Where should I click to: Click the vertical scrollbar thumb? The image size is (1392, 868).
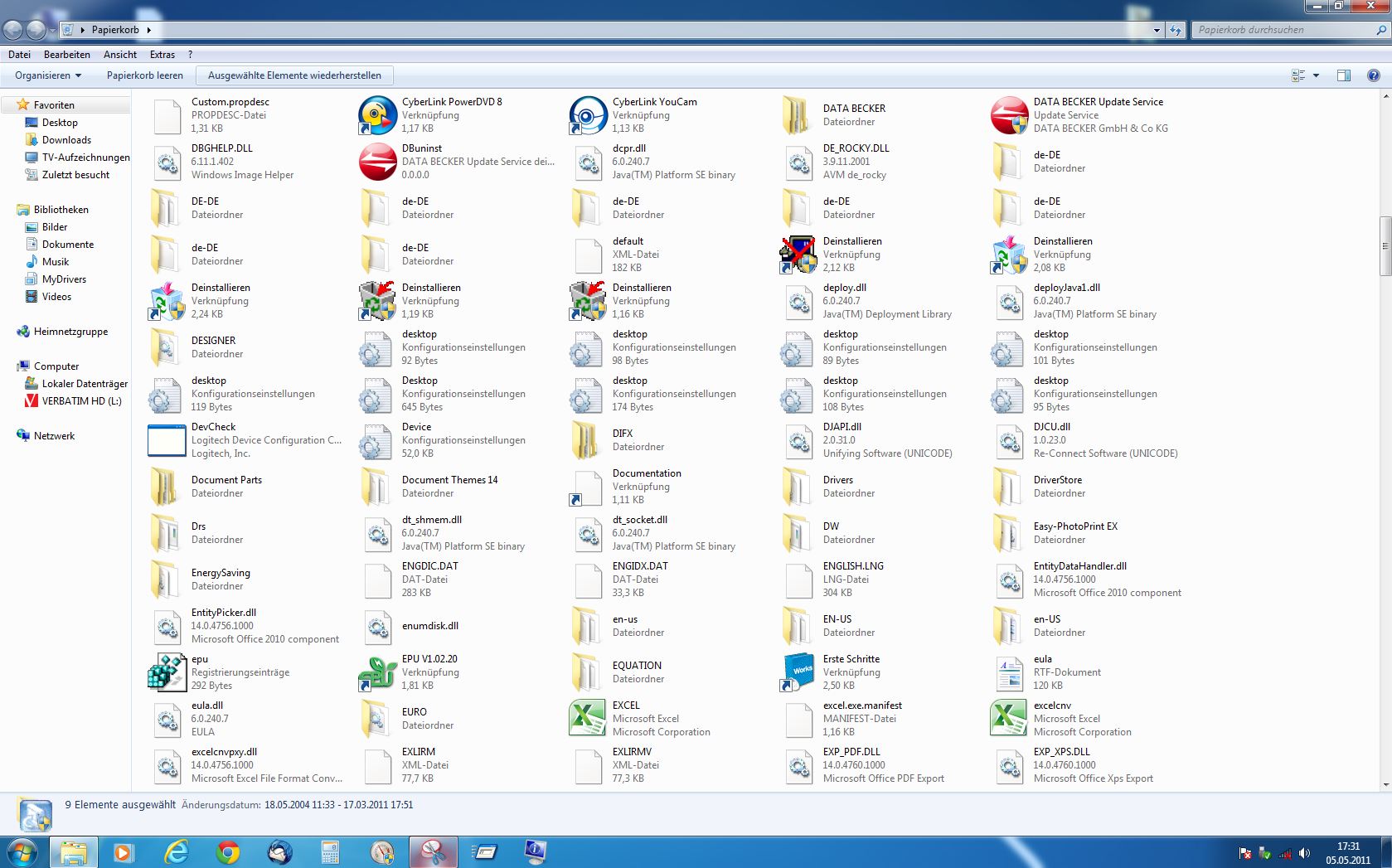pyautogui.click(x=1385, y=246)
